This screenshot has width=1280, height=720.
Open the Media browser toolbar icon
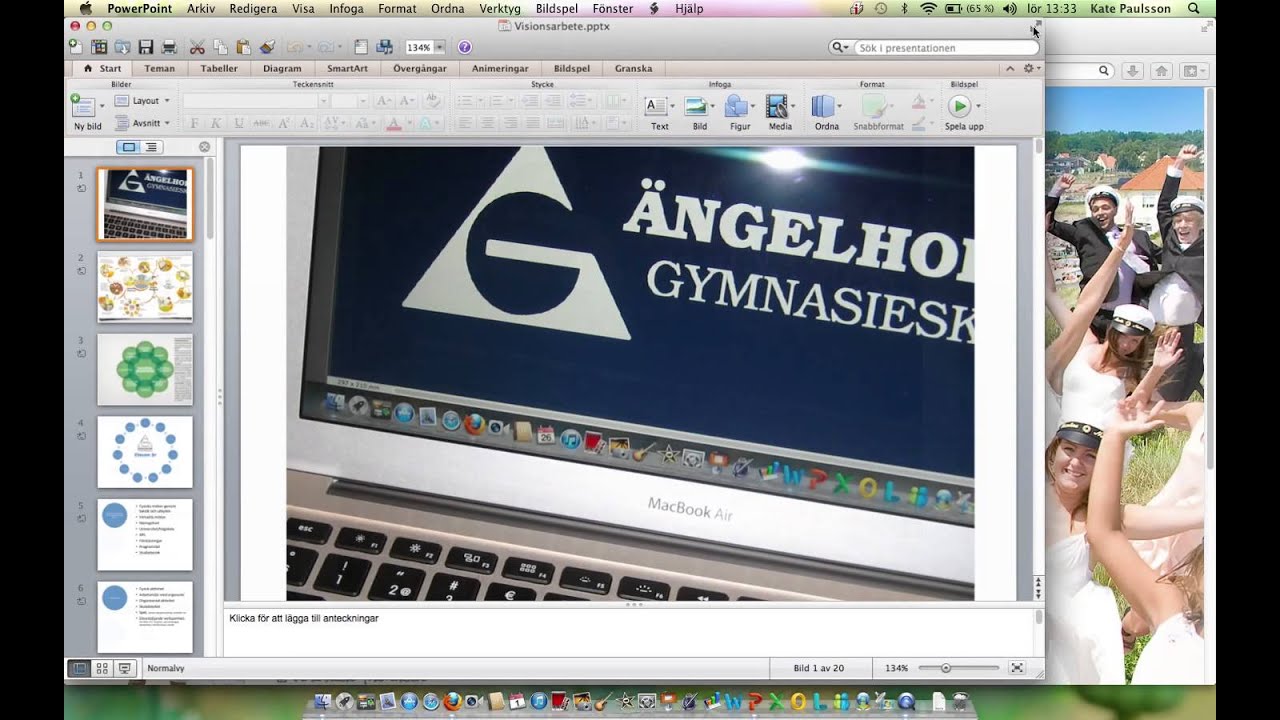click(x=383, y=47)
